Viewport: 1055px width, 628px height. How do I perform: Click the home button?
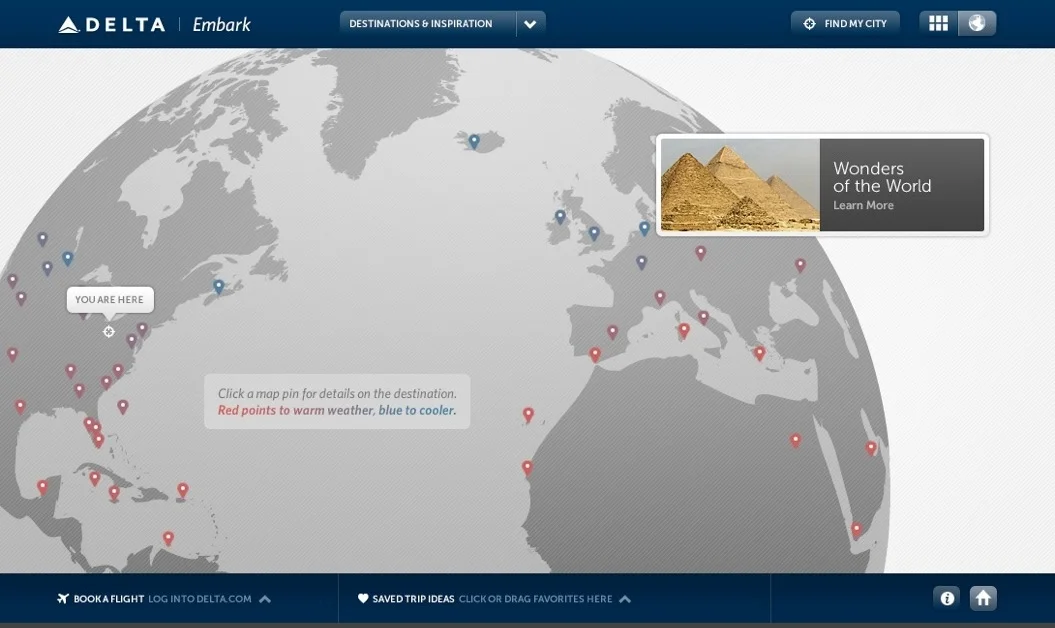click(x=983, y=598)
